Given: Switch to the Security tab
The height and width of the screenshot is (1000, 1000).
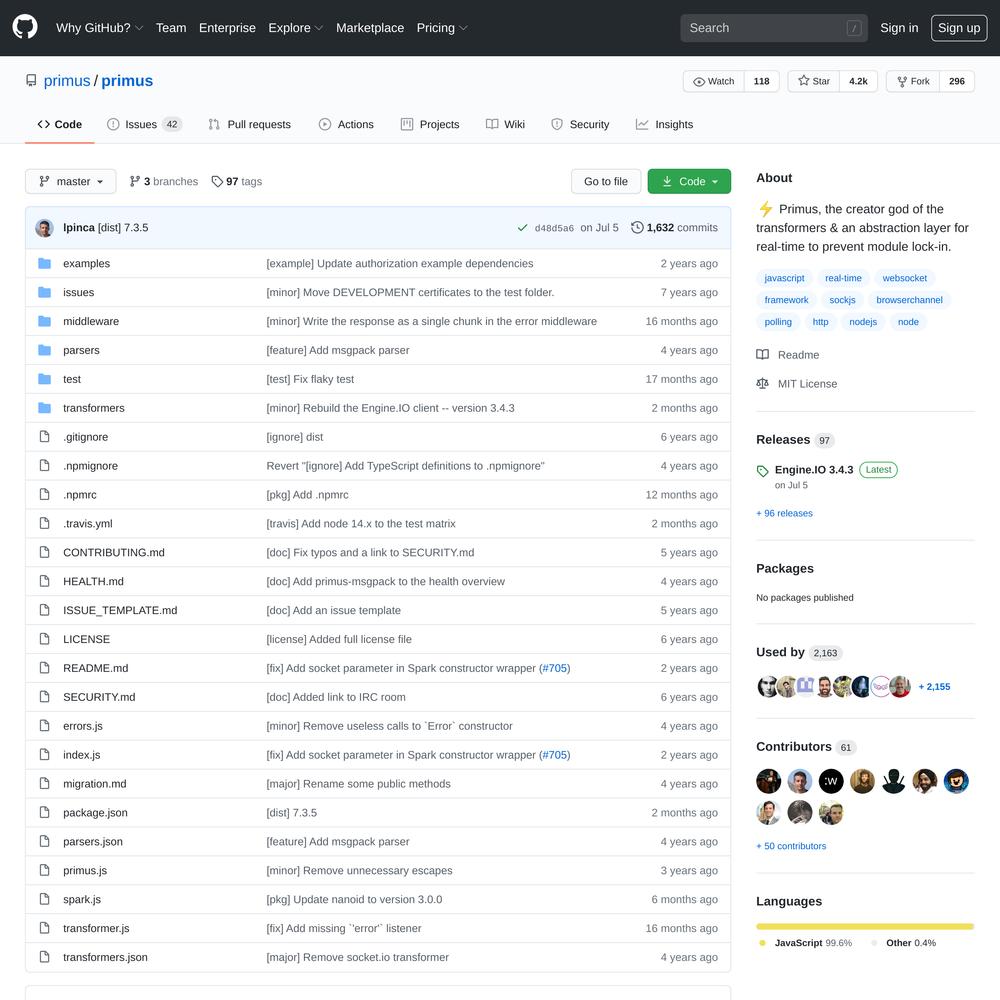Looking at the screenshot, I should [x=580, y=124].
